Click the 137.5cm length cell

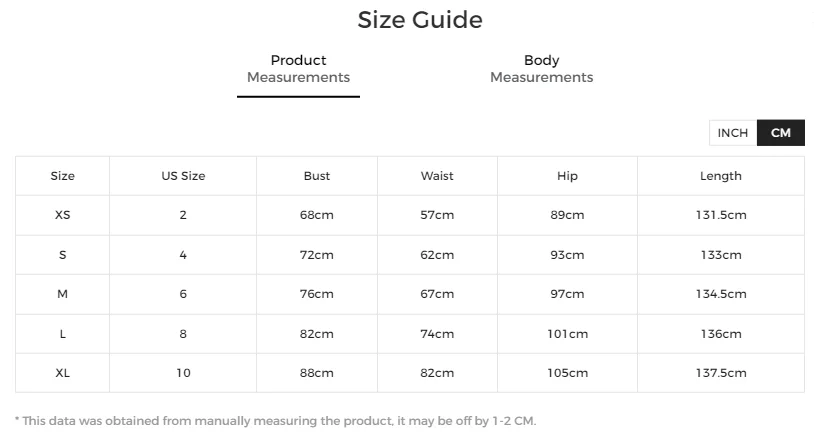(721, 373)
